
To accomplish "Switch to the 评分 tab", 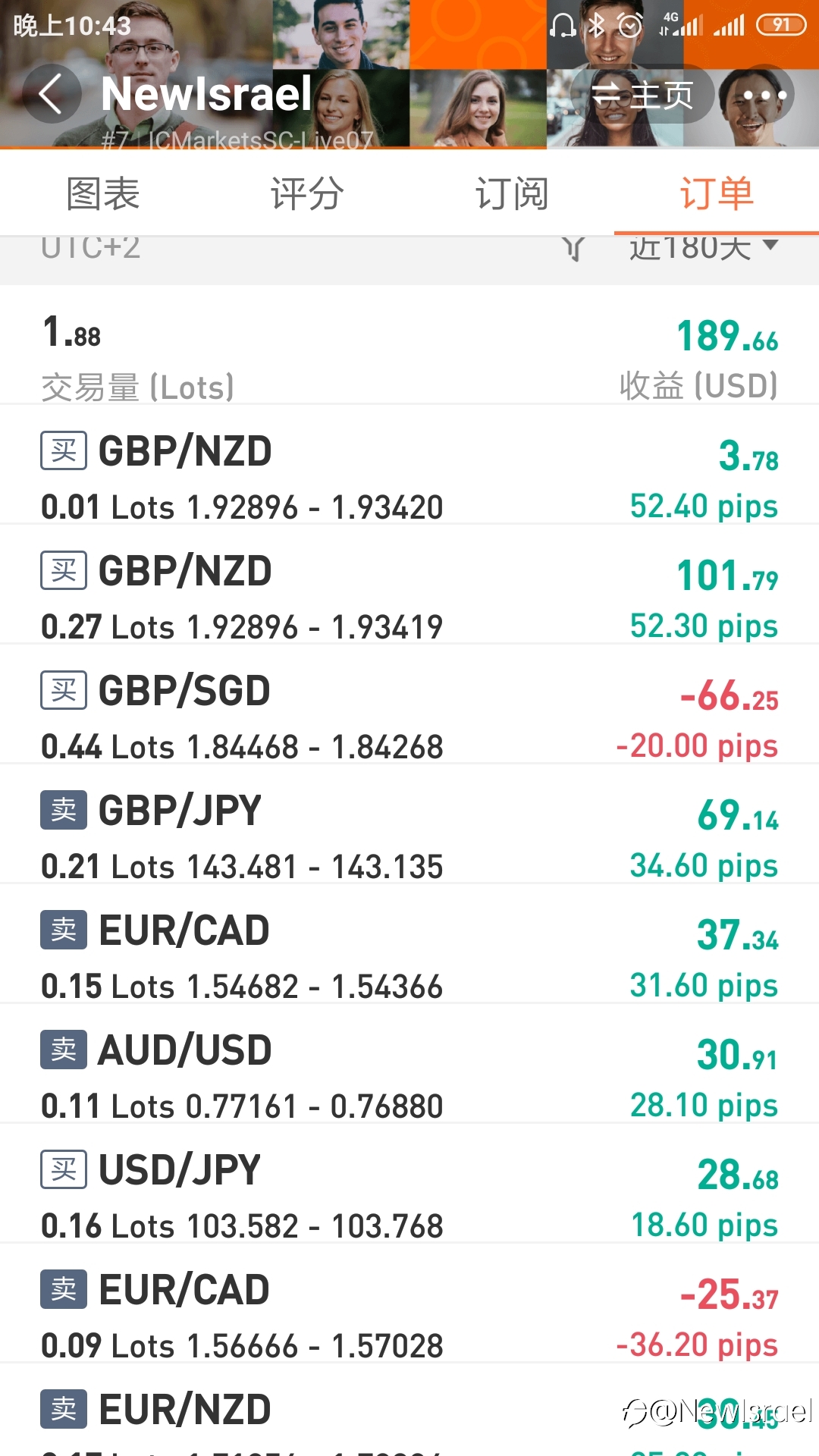I will (x=307, y=193).
